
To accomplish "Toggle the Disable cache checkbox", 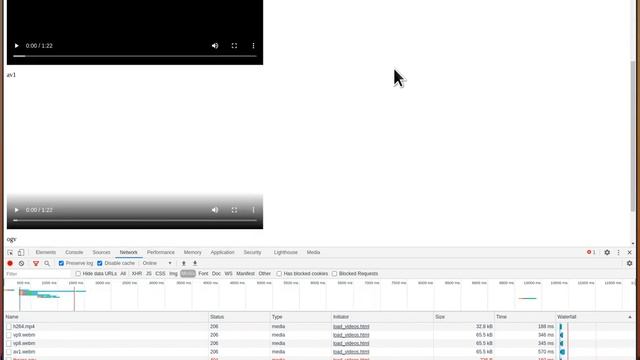I will [100, 263].
